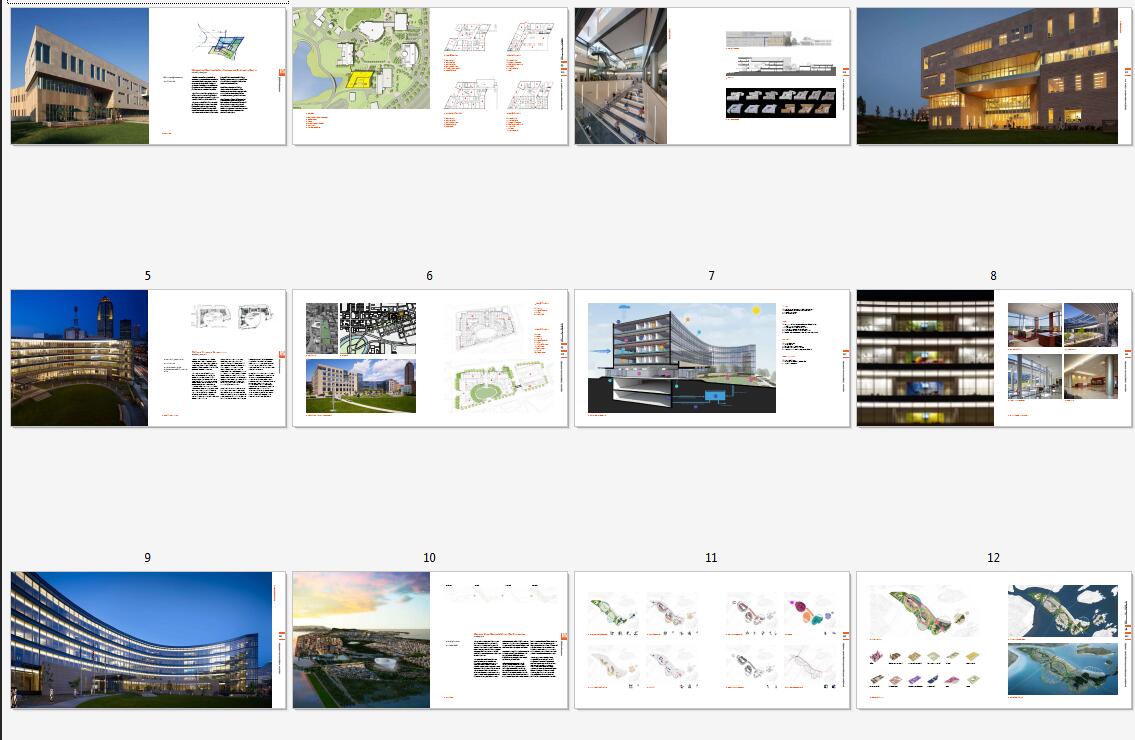The image size is (1135, 740).
Task: Open the site plan thumbnail with the yellow highlighted building
Action: point(430,76)
